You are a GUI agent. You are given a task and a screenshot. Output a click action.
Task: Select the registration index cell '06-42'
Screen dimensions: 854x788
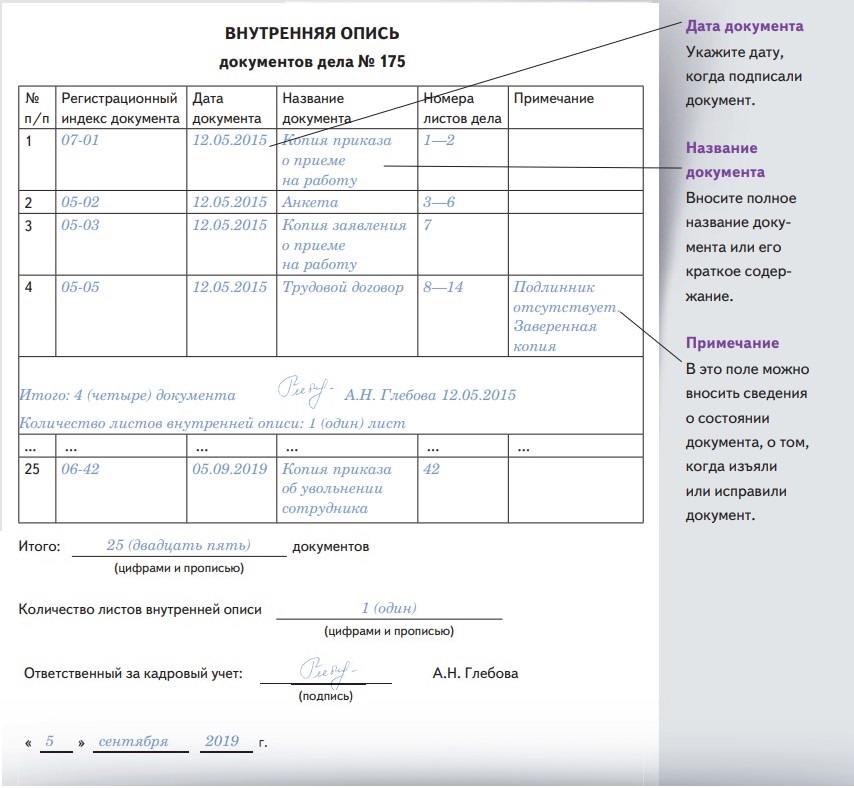(x=81, y=469)
